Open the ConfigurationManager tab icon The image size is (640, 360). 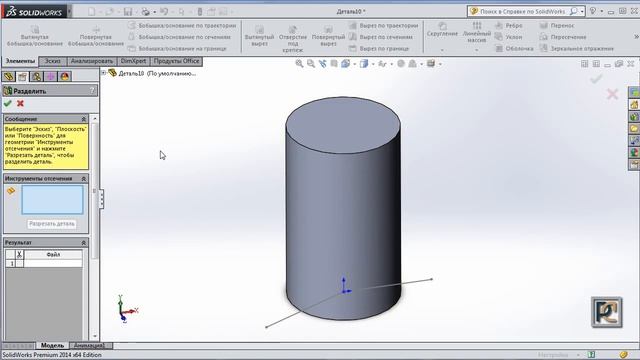pos(36,76)
